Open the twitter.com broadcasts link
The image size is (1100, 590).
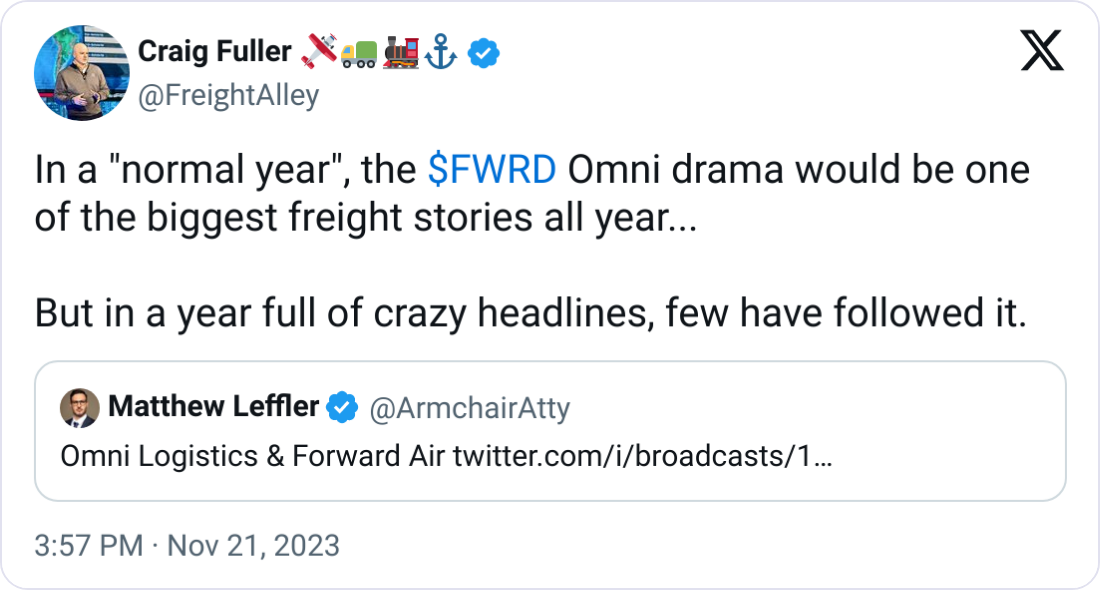[x=642, y=456]
